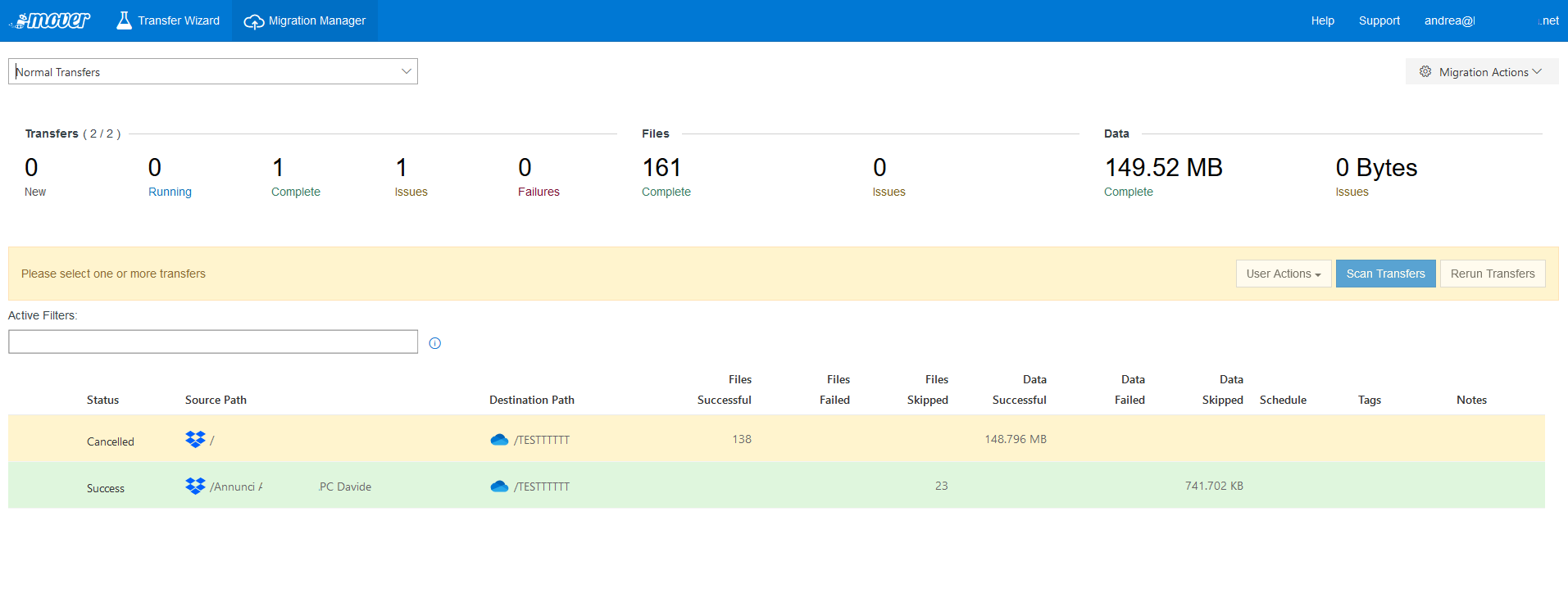Filter by Running transfers count
Screen dimensions: 1568x602
pos(170,177)
